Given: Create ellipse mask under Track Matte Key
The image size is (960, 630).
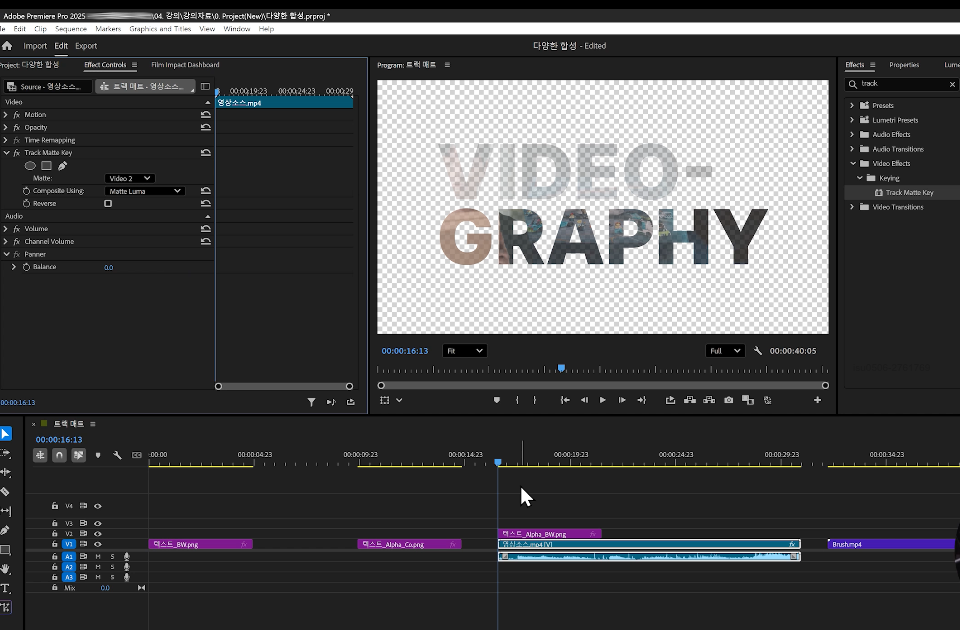Looking at the screenshot, I should [x=30, y=165].
